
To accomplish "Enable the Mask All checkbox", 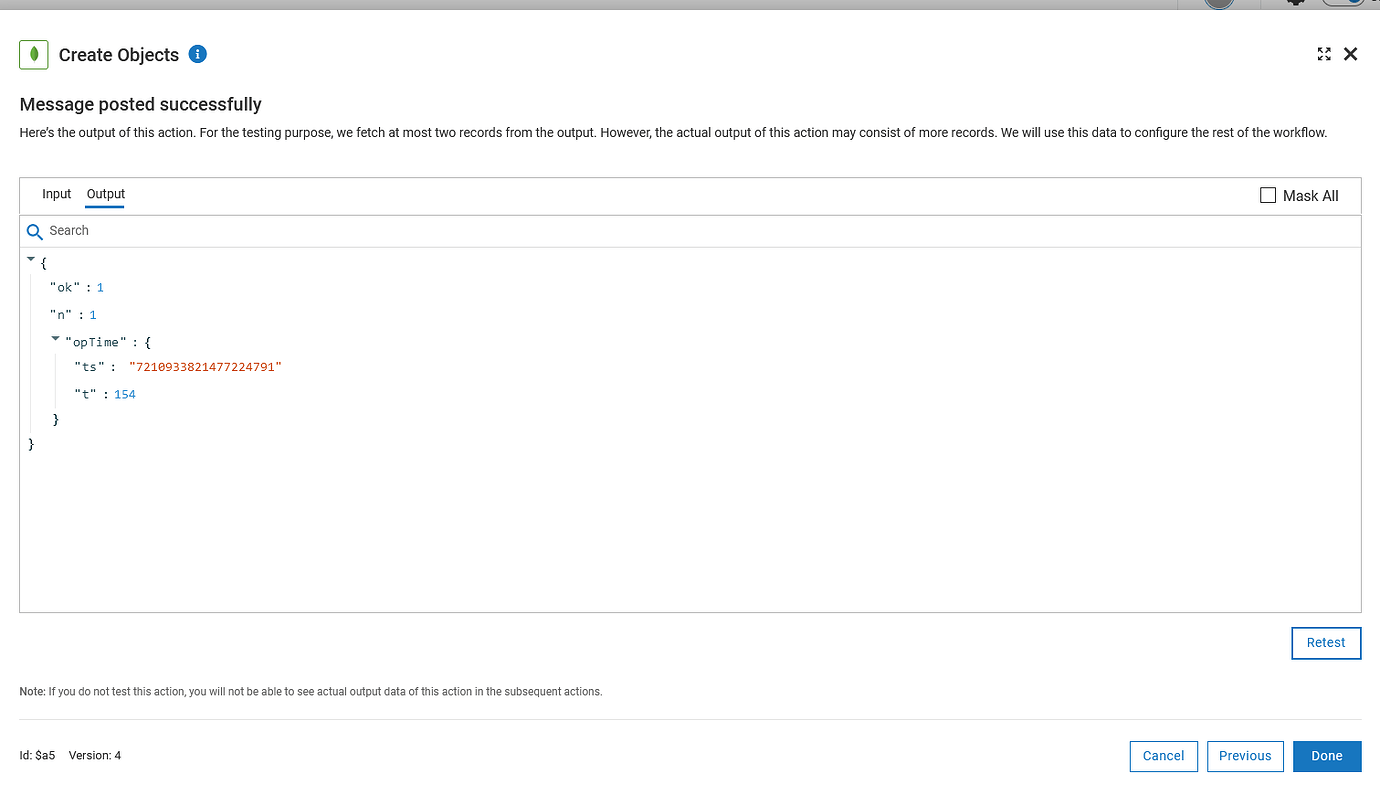I will coord(1268,195).
